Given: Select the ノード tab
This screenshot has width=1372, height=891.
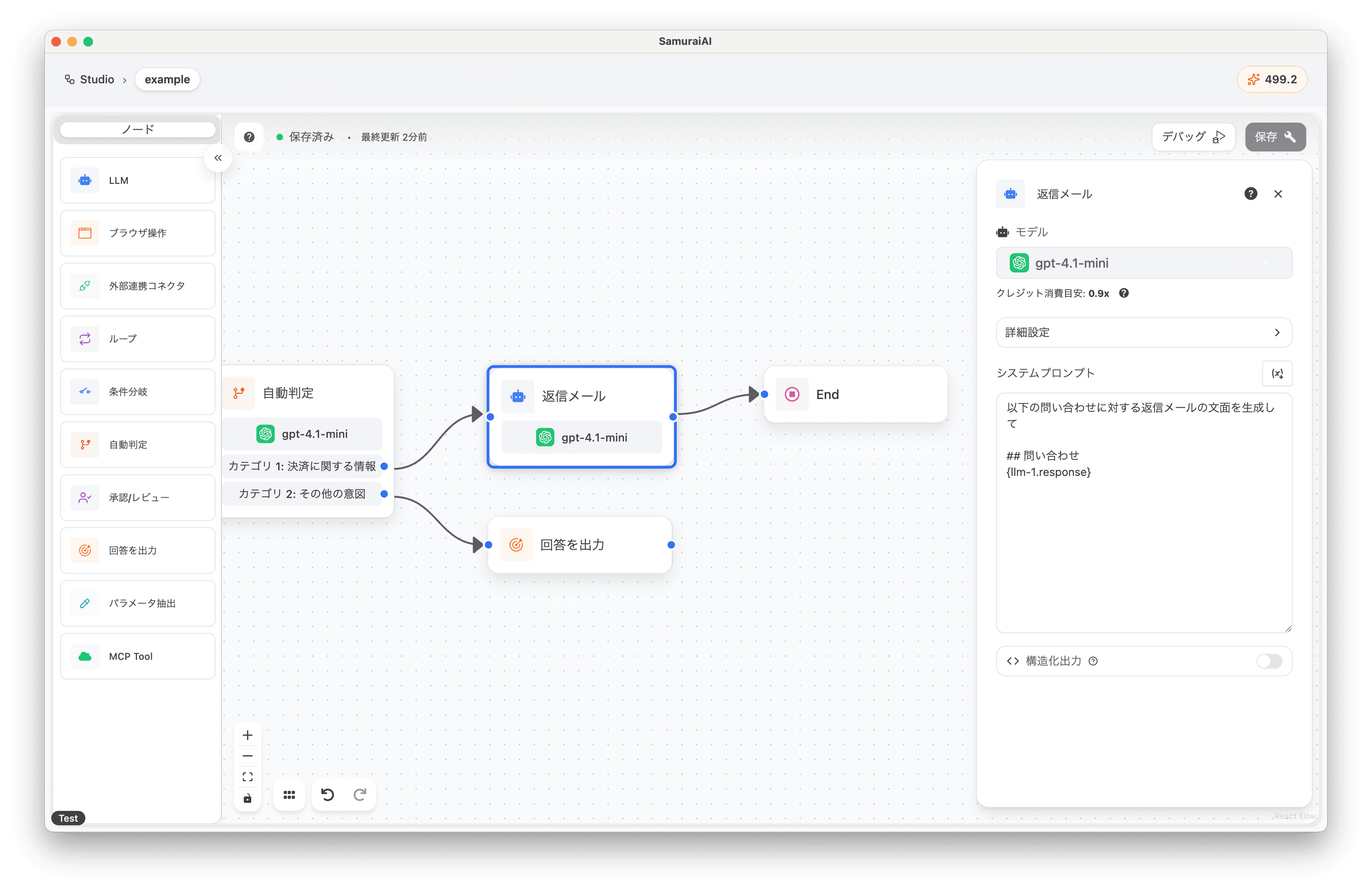Looking at the screenshot, I should click(138, 129).
